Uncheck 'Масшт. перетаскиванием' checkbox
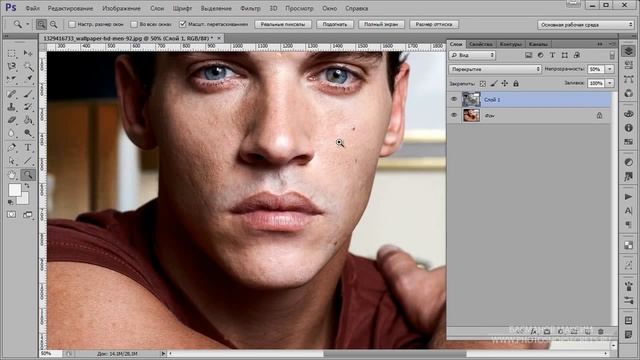 182,24
